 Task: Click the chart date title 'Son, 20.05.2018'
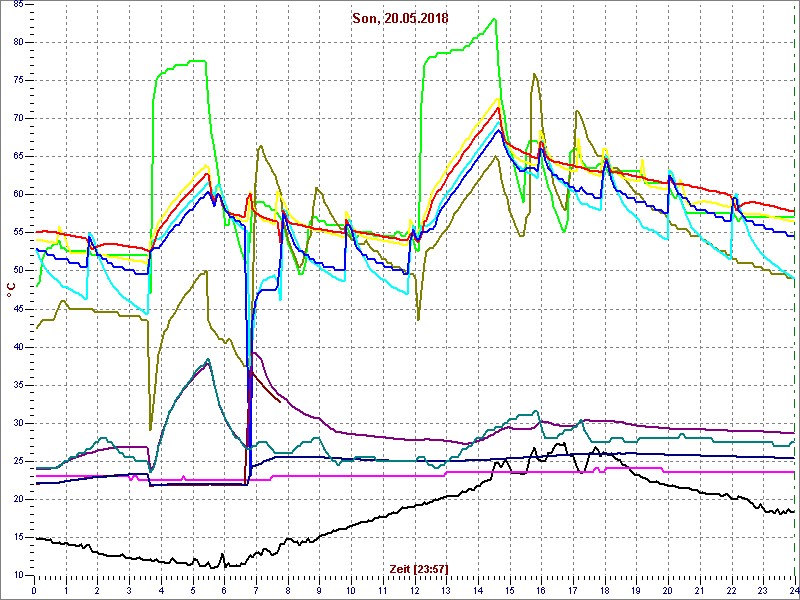click(x=400, y=18)
